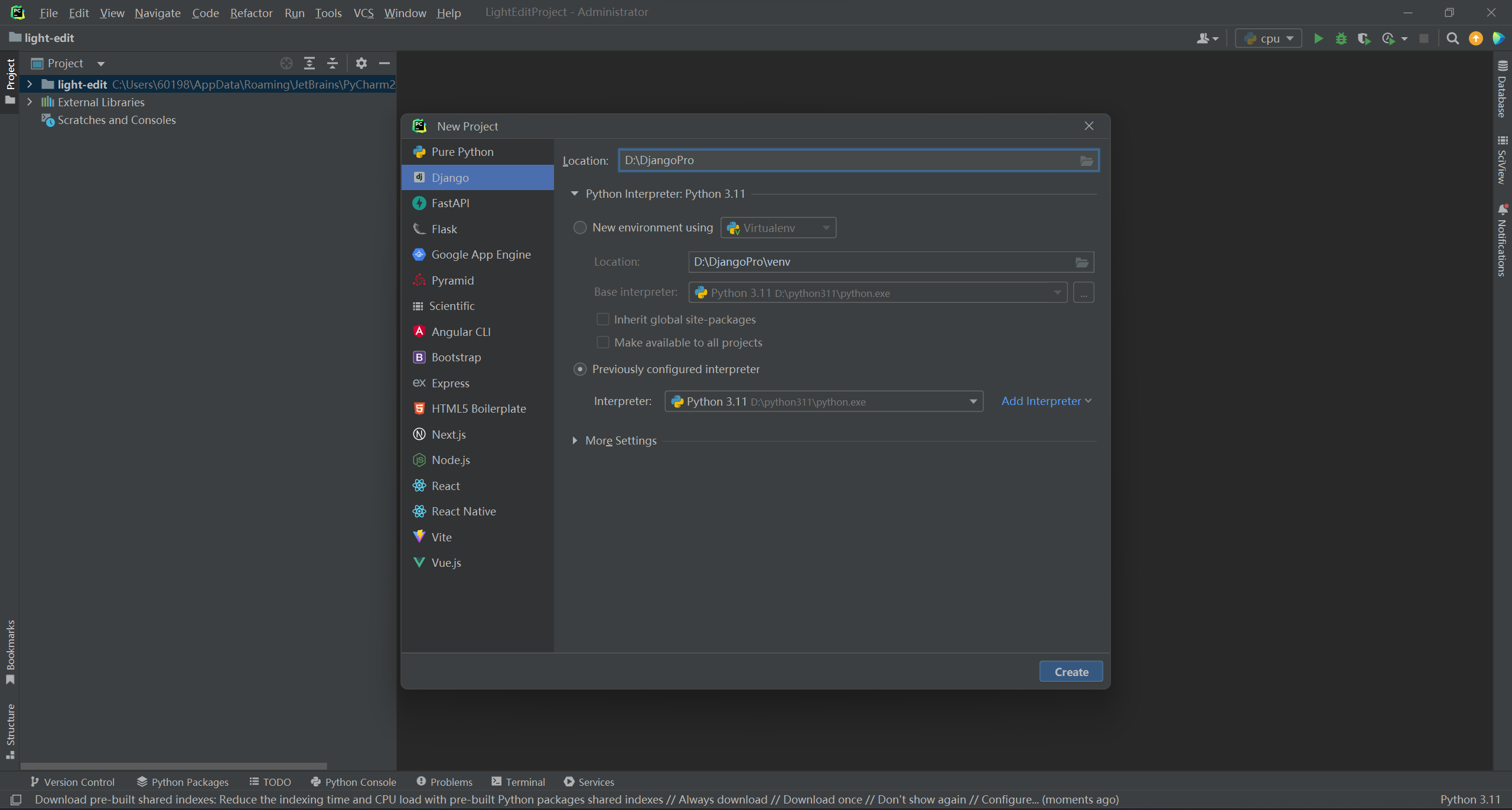Click the Virtualenv environment icon

[733, 228]
